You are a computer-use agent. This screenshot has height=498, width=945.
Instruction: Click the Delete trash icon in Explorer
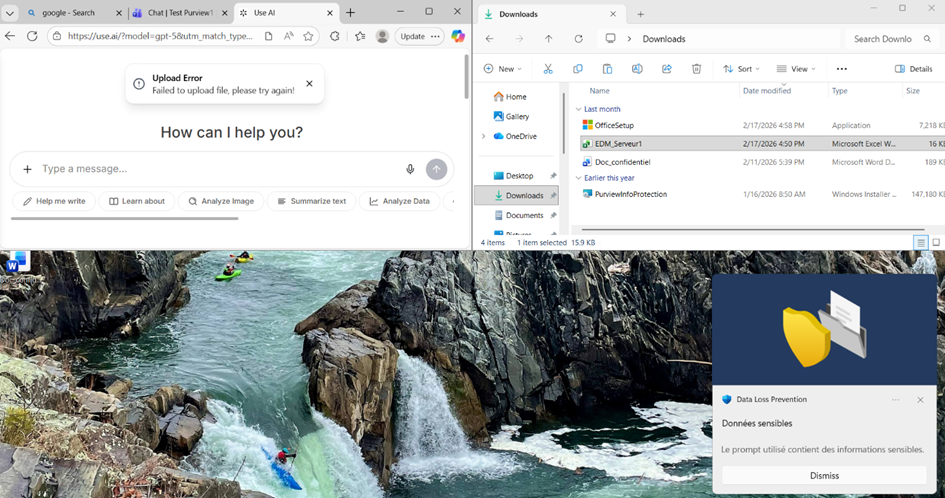tap(697, 69)
